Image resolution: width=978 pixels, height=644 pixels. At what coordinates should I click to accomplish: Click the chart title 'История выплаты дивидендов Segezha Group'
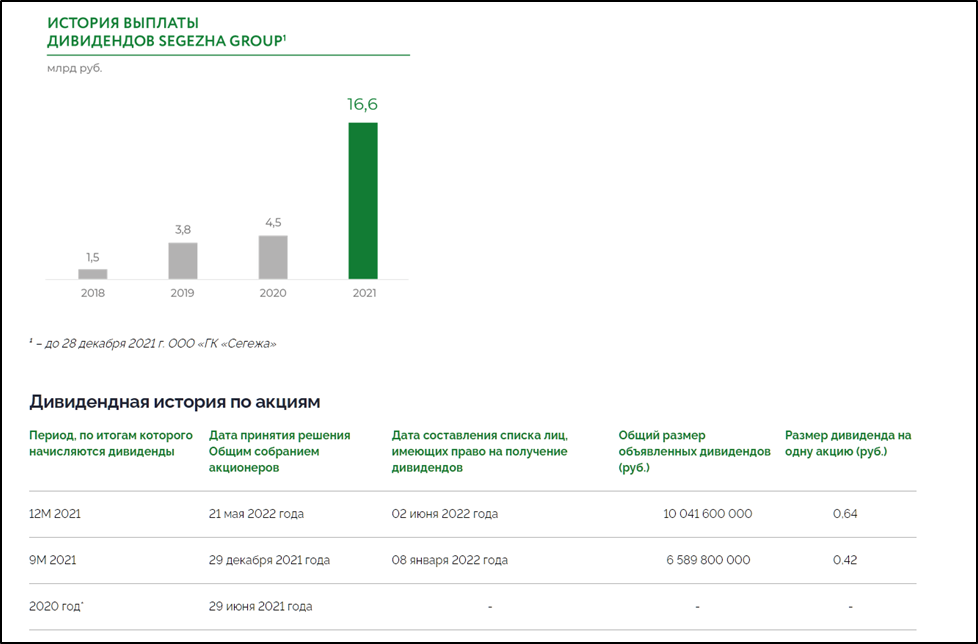coord(167,32)
